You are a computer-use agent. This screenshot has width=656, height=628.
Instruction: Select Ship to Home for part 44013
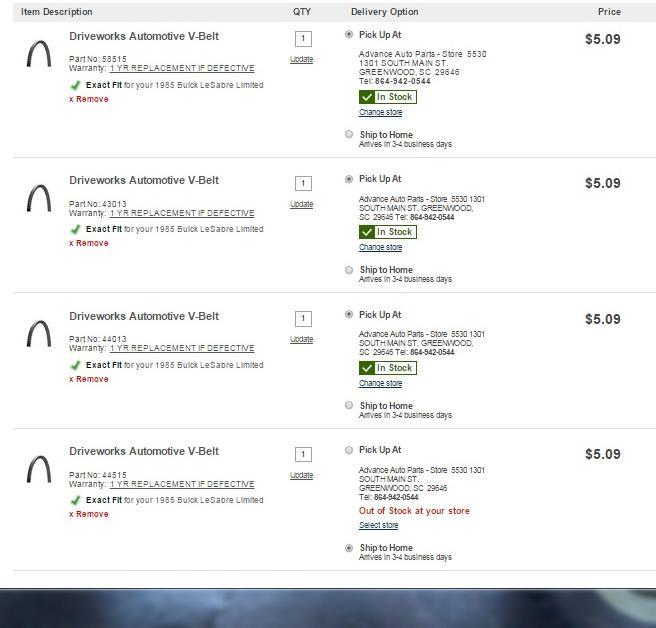349,406
